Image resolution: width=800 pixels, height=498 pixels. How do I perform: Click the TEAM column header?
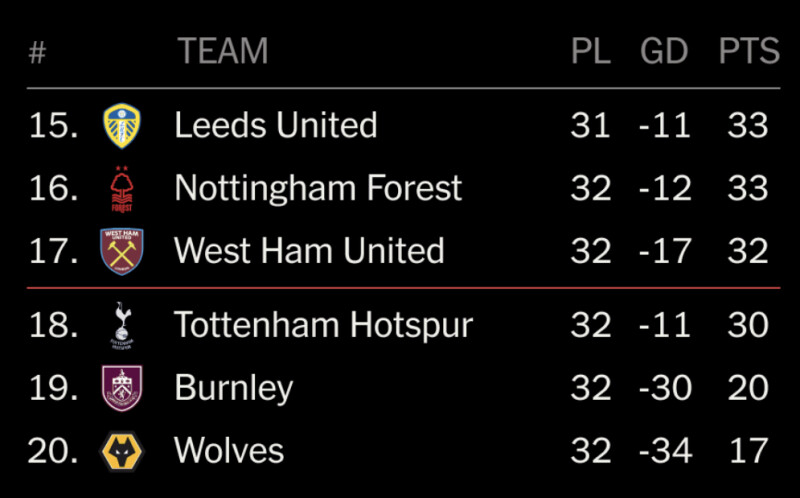click(223, 51)
